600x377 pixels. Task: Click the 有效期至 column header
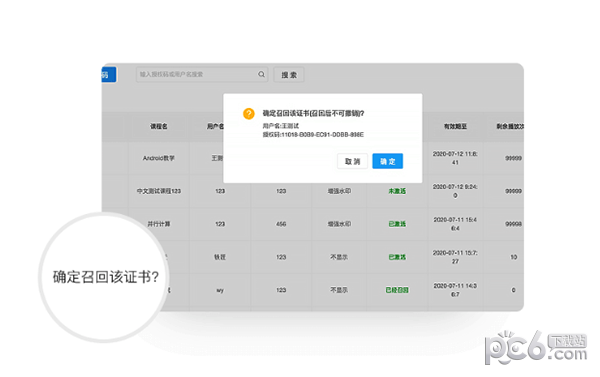click(455, 126)
